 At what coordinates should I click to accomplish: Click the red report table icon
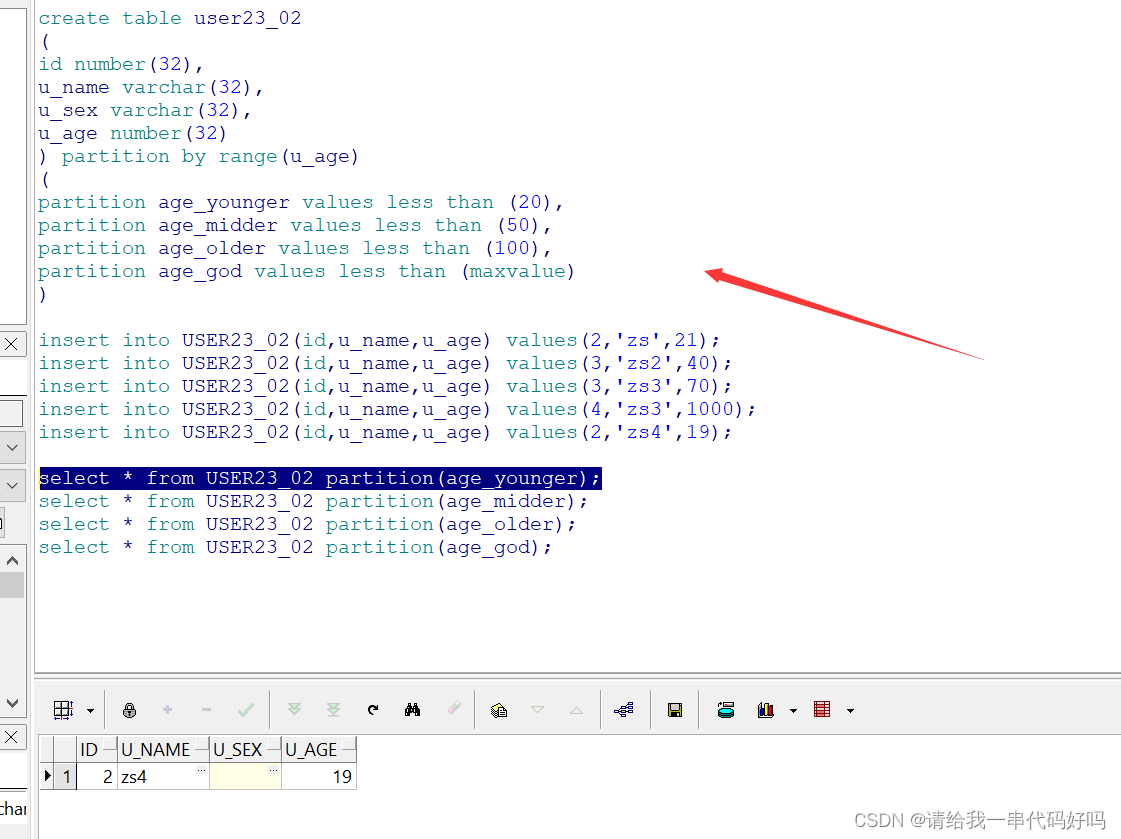822,710
